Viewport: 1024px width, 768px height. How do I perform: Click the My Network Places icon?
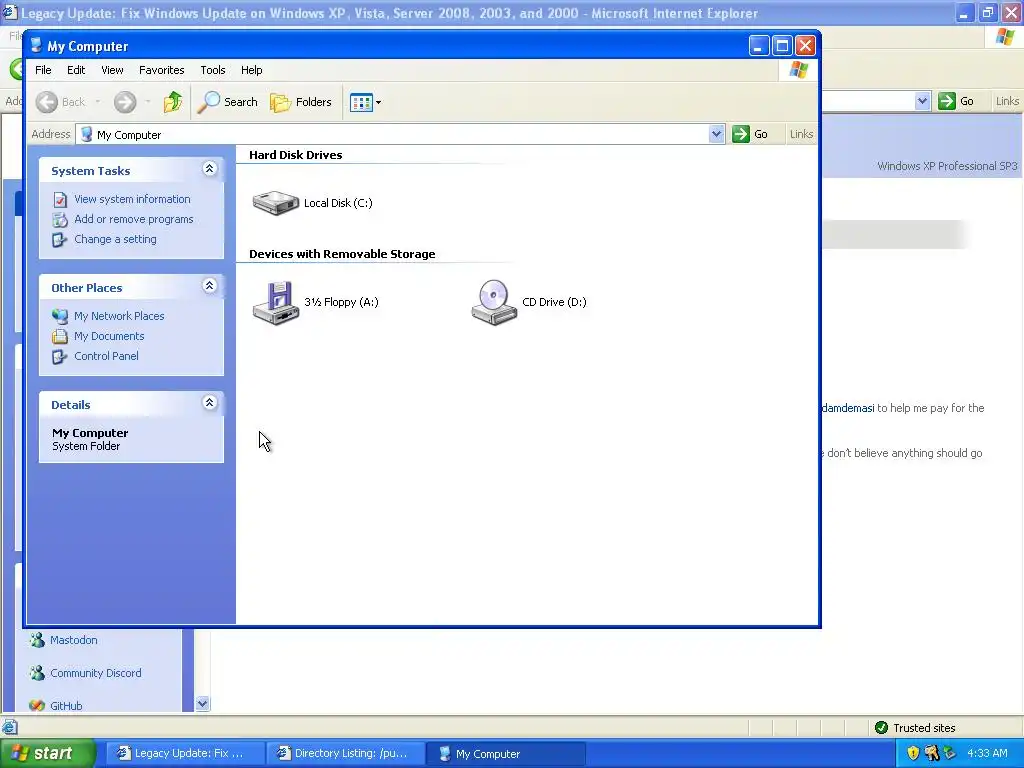(x=60, y=316)
